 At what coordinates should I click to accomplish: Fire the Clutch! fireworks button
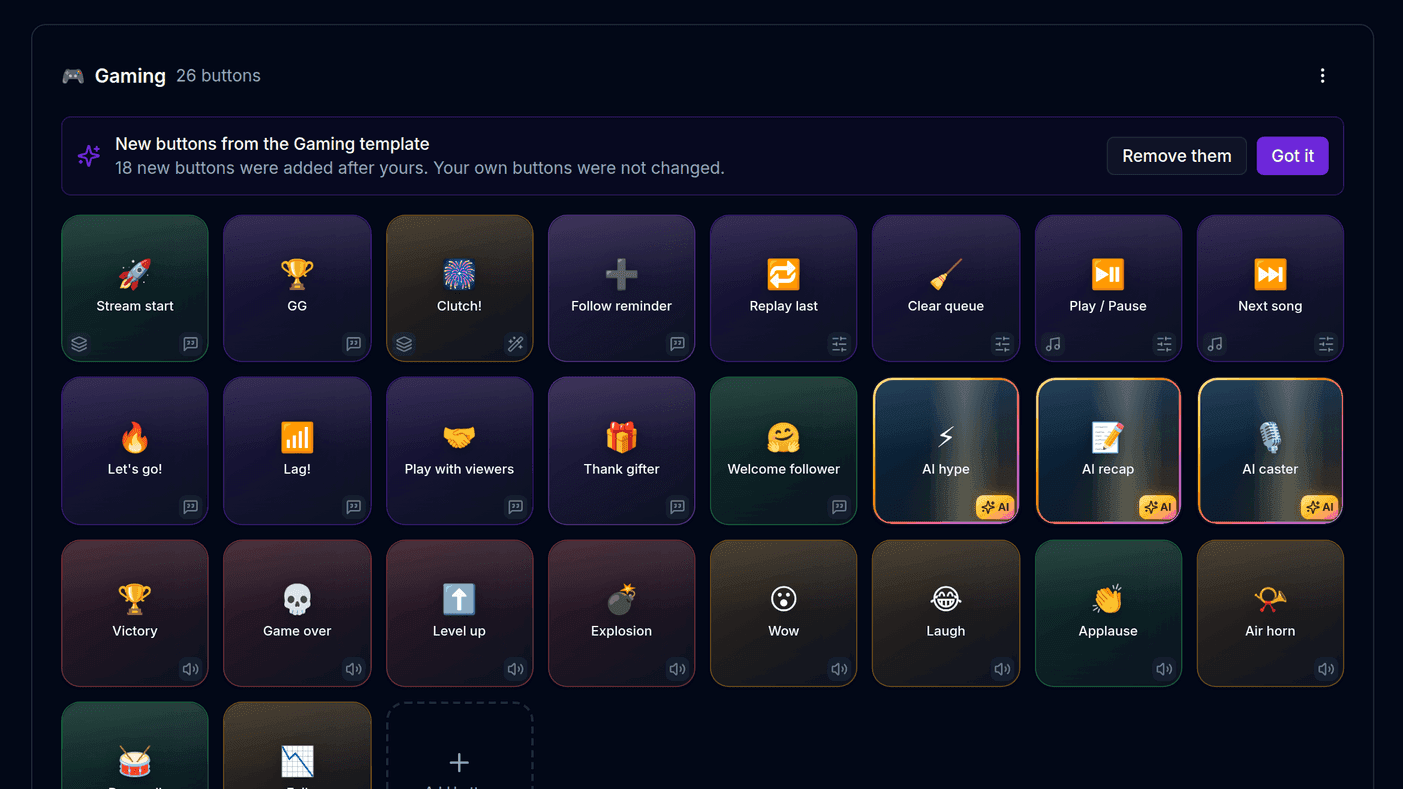pyautogui.click(x=459, y=288)
